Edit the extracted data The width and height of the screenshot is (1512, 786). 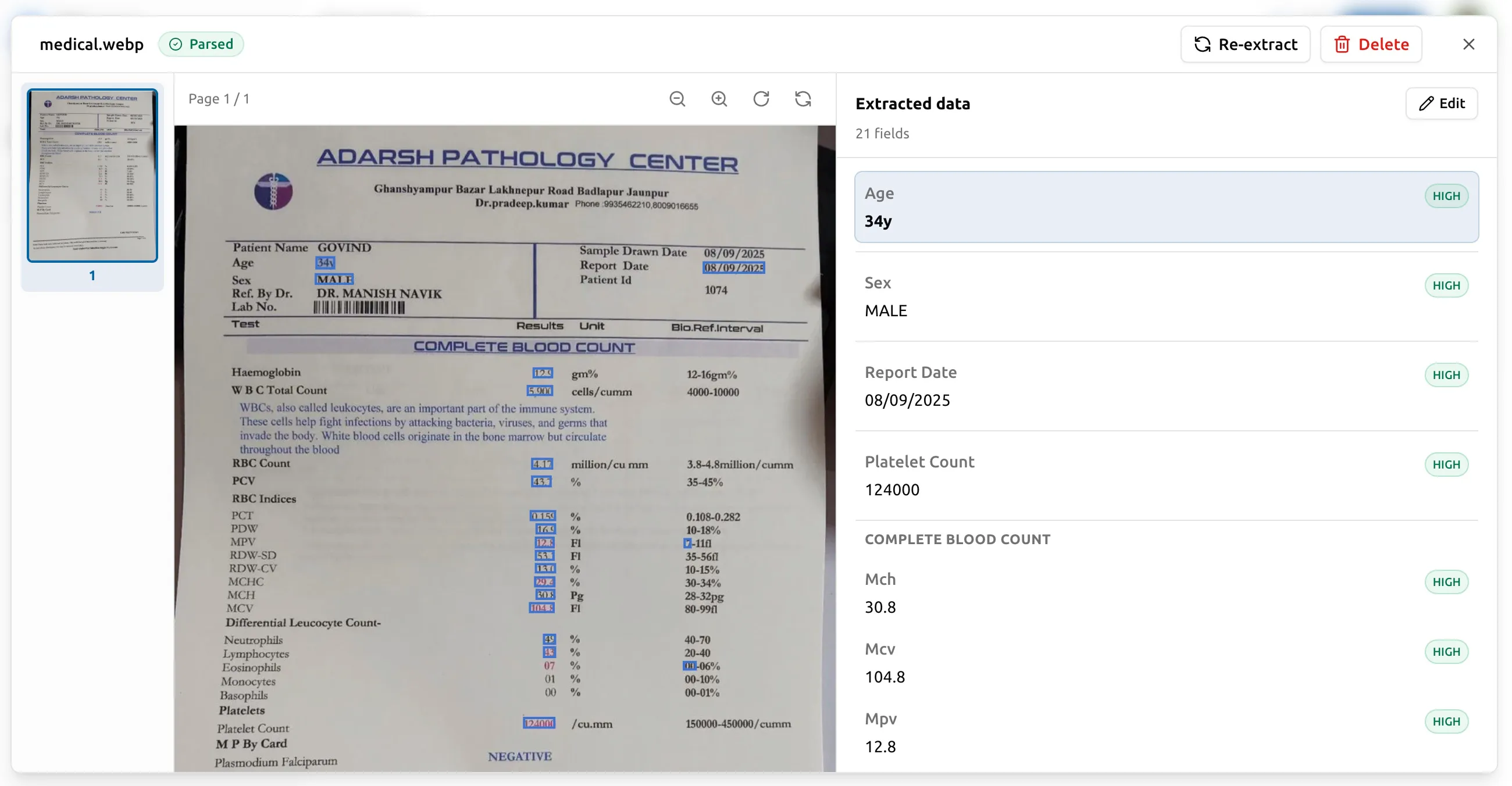(x=1442, y=103)
